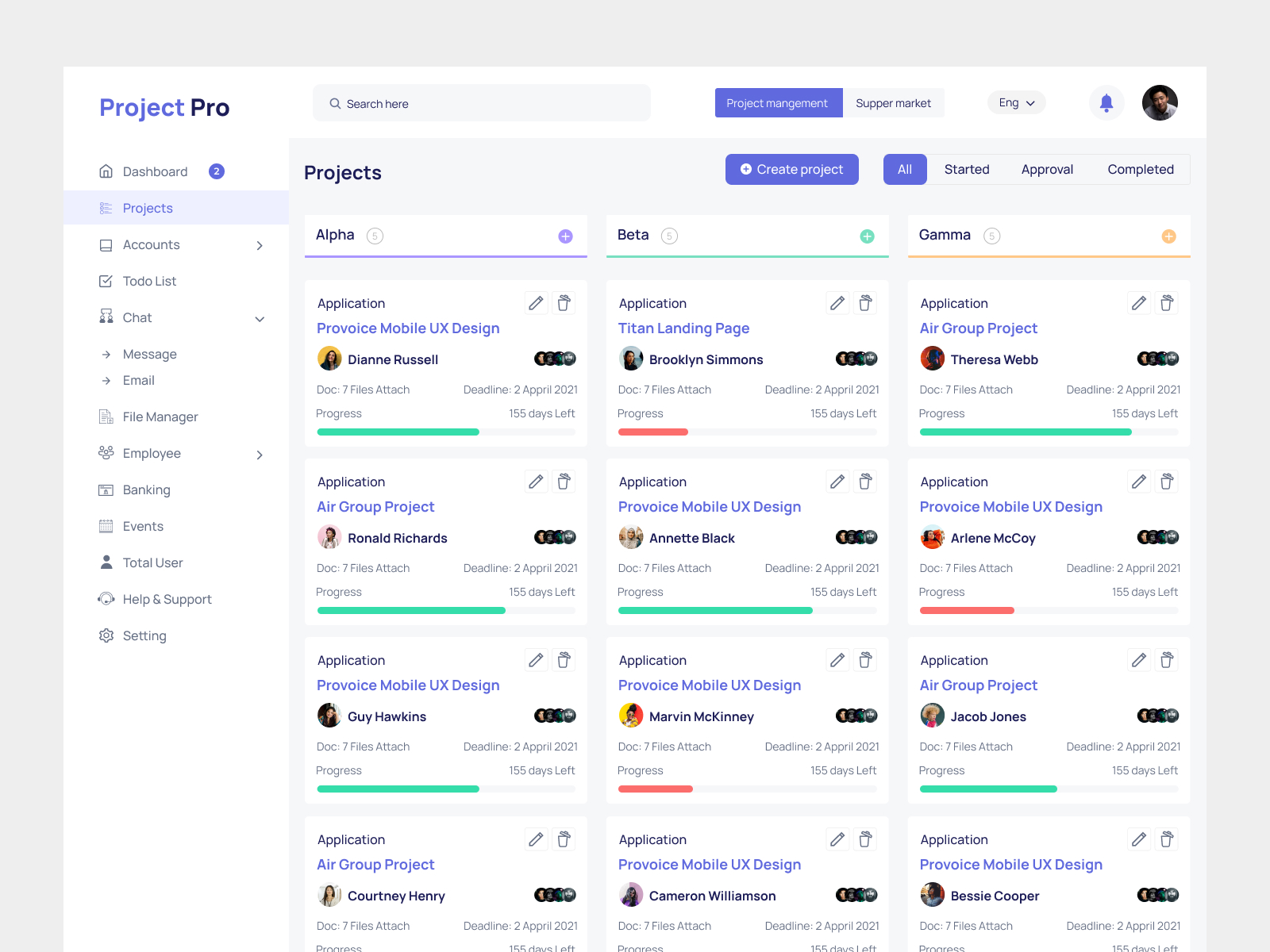Viewport: 1270px width, 952px height.
Task: Expand the Accounts sidebar section
Action: [x=260, y=245]
